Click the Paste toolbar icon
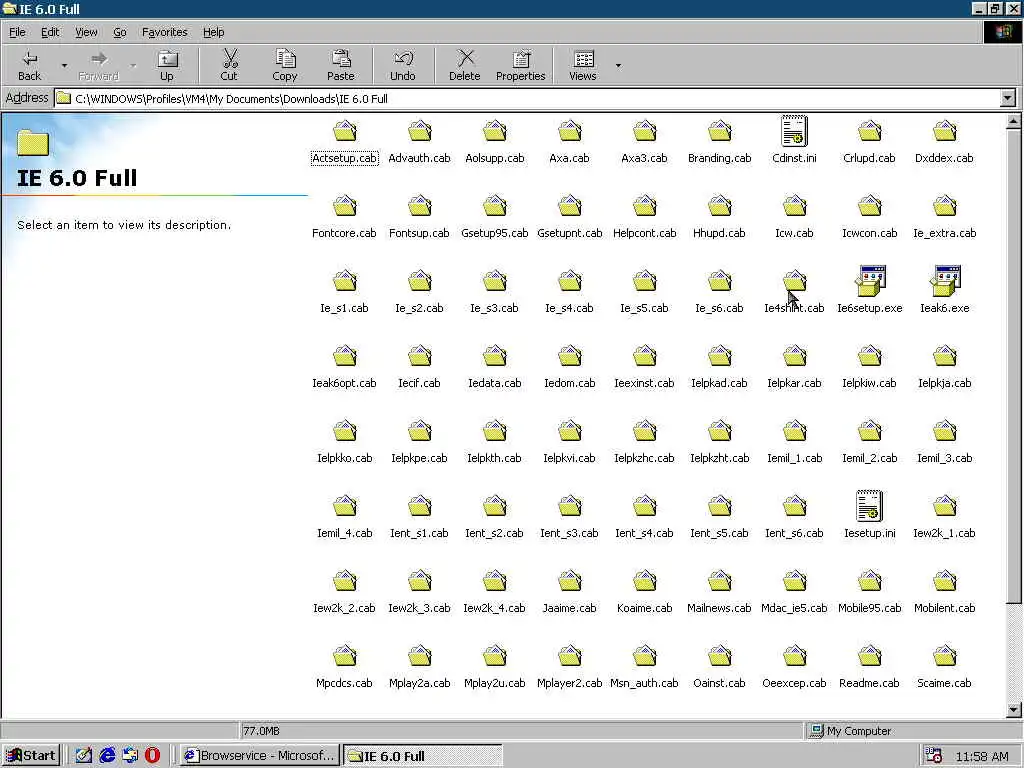This screenshot has width=1024, height=768. pyautogui.click(x=340, y=65)
